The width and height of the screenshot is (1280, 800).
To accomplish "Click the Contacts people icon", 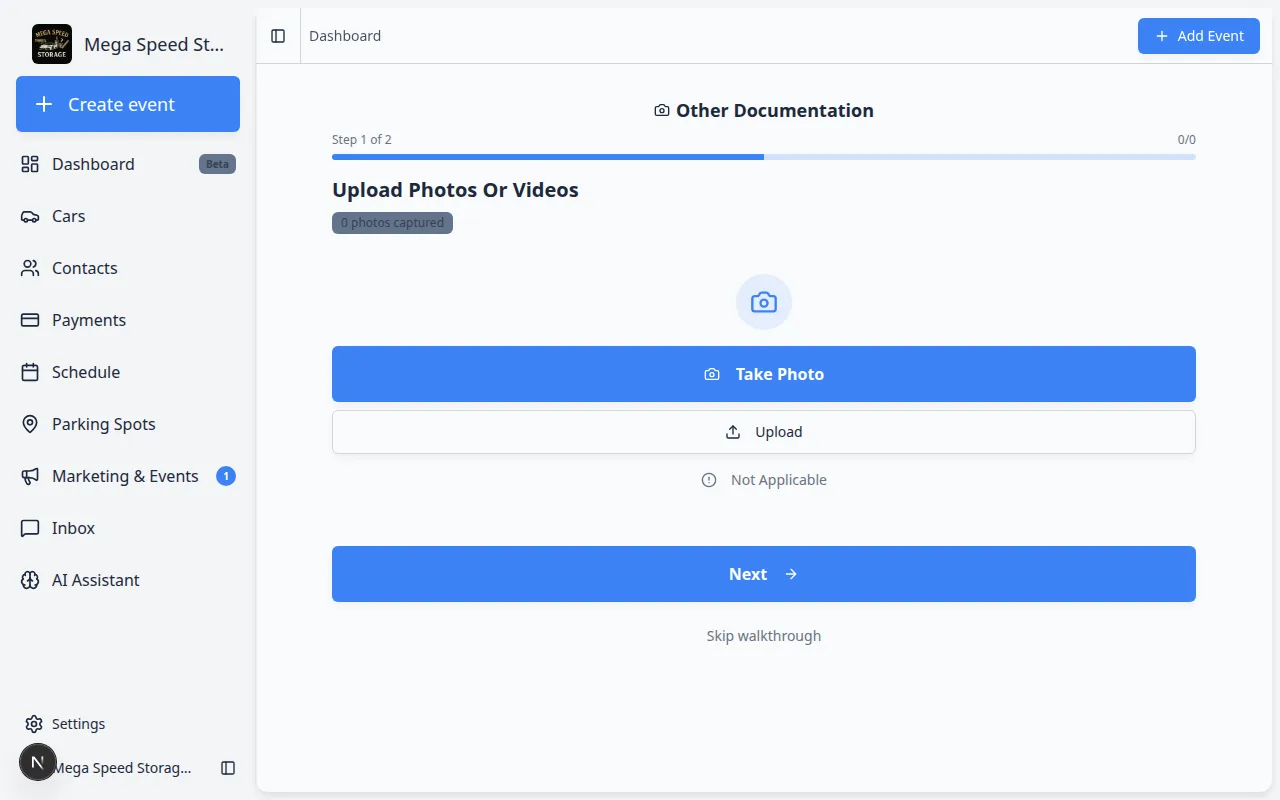I will [30, 268].
